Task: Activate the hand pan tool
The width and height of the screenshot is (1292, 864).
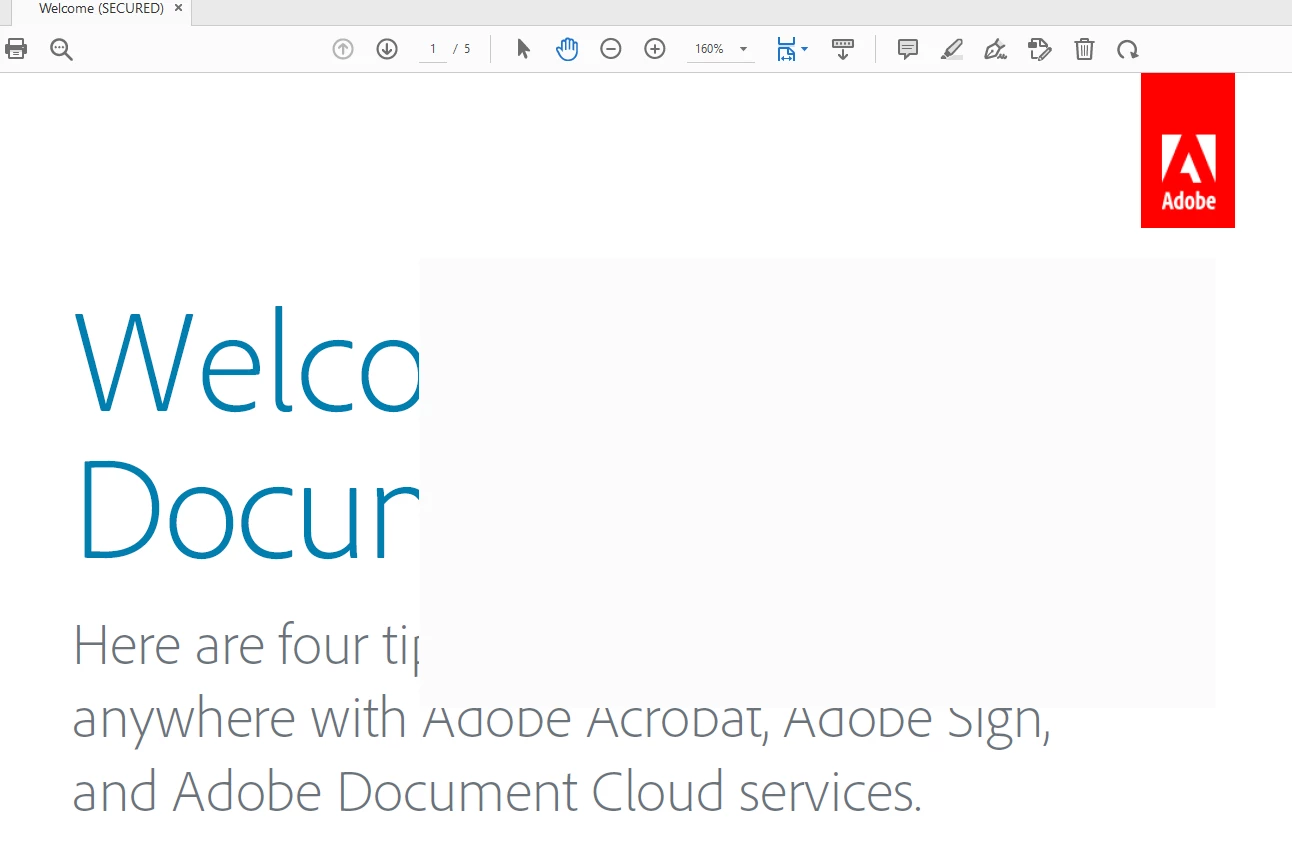Action: 567,49
